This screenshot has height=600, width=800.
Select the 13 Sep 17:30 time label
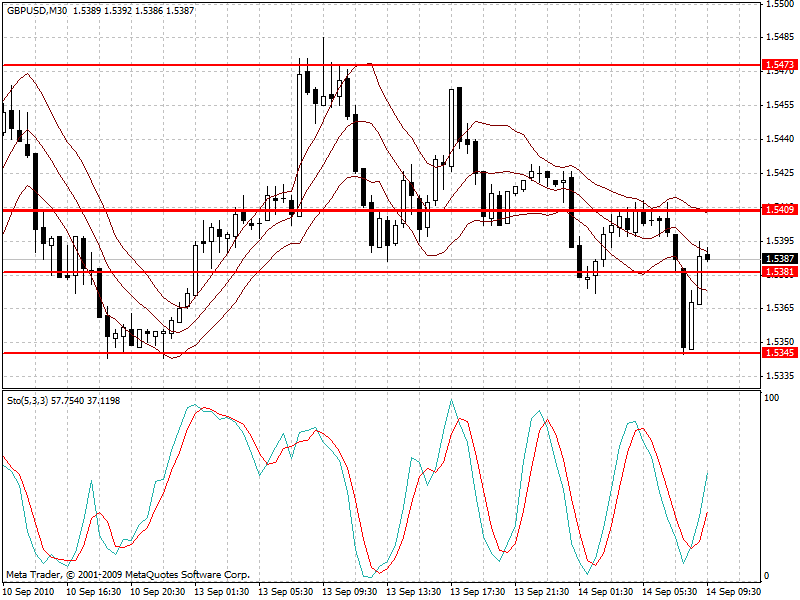(477, 592)
